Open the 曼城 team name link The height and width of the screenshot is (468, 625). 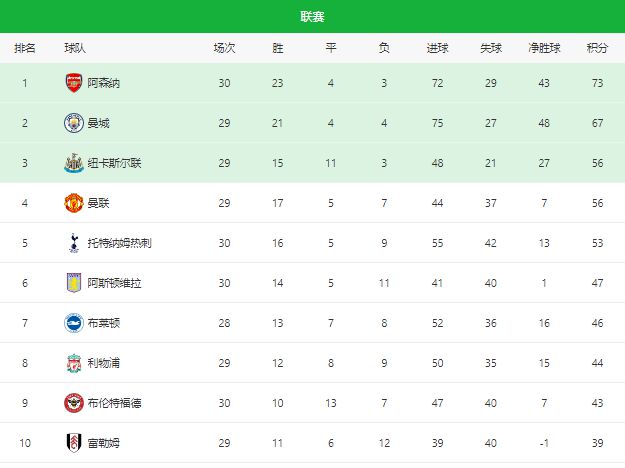(x=98, y=123)
